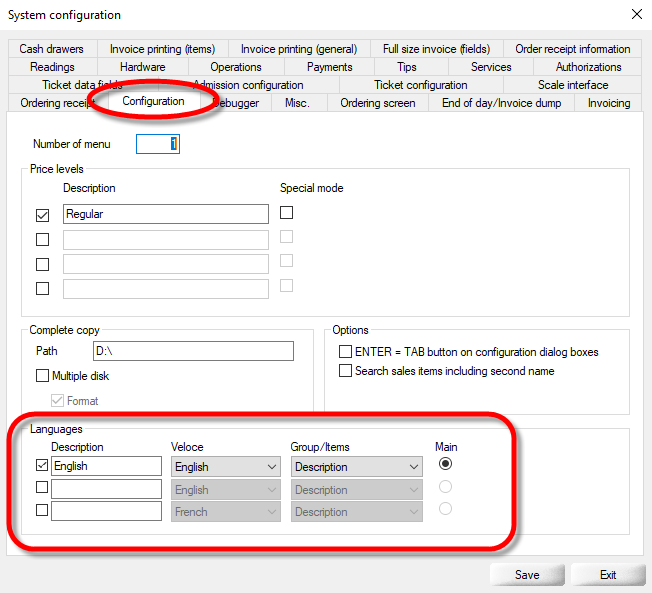The height and width of the screenshot is (593, 652).
Task: Click the Number of menu field
Action: click(x=158, y=144)
